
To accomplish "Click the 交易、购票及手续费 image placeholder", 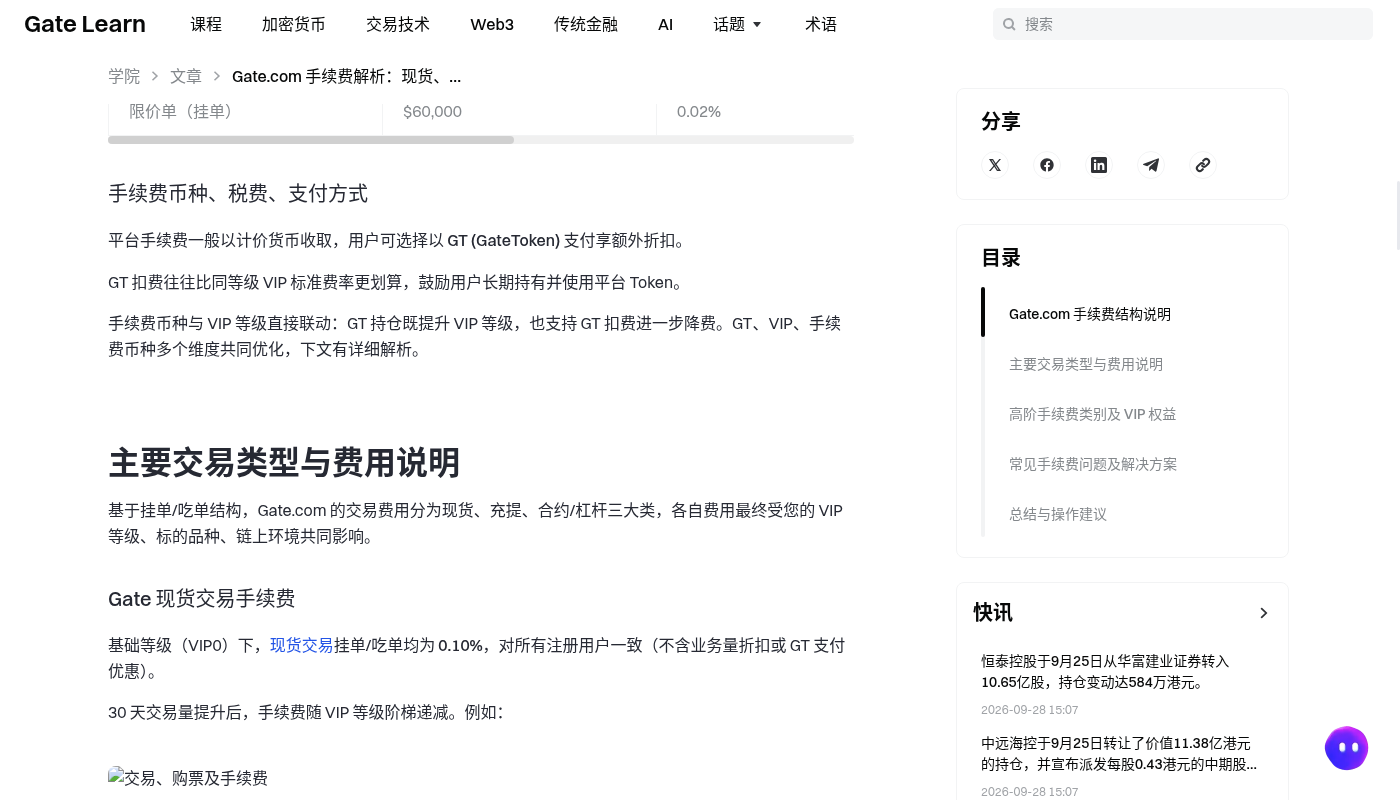I will click(188, 778).
